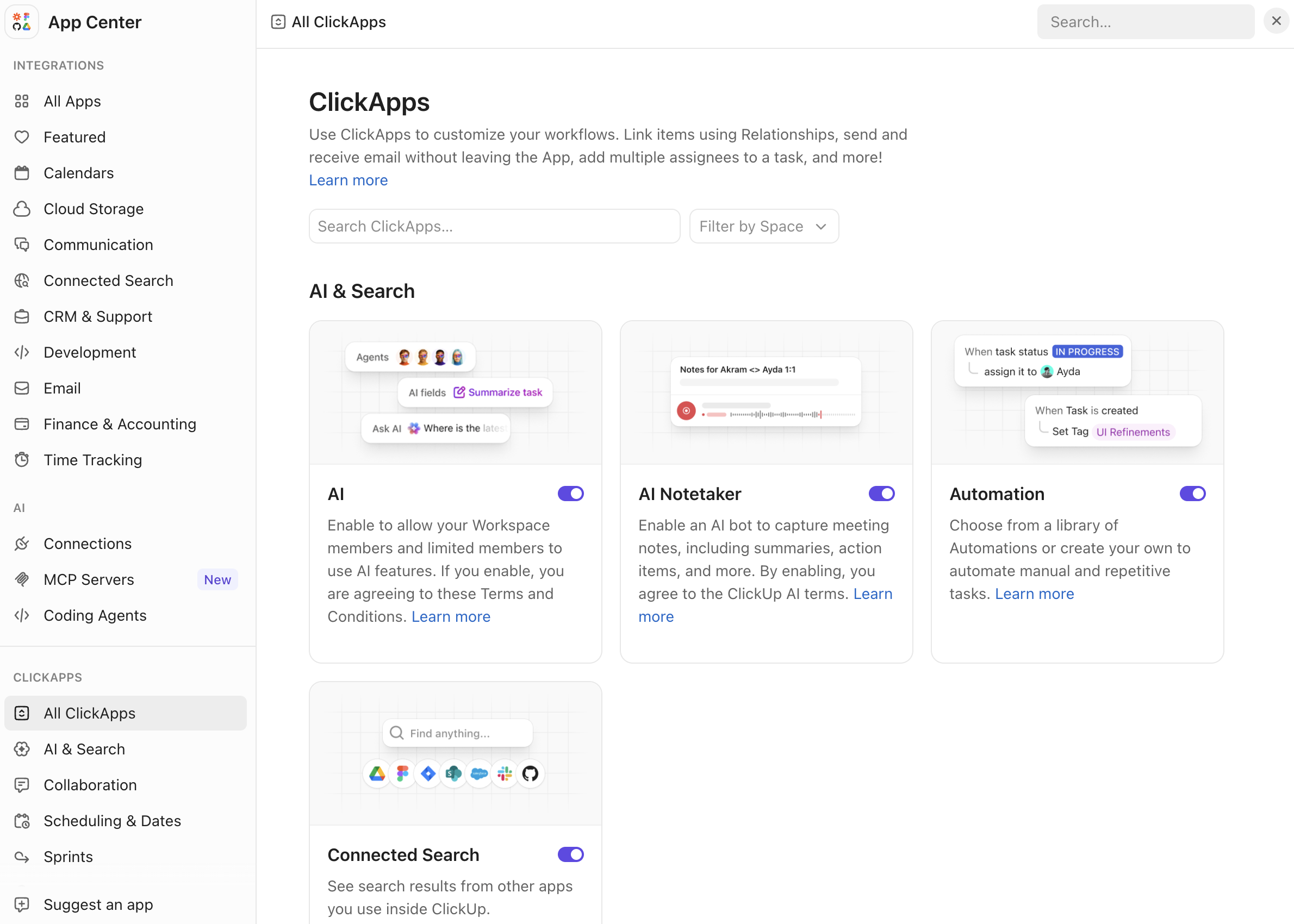Focus the Search ClickApps input field
The height and width of the screenshot is (924, 1294).
point(495,226)
